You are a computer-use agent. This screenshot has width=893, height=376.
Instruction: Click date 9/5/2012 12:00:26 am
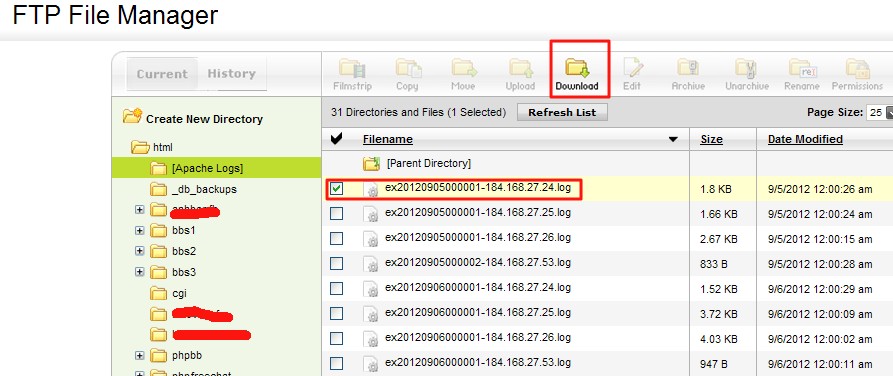[x=820, y=190]
